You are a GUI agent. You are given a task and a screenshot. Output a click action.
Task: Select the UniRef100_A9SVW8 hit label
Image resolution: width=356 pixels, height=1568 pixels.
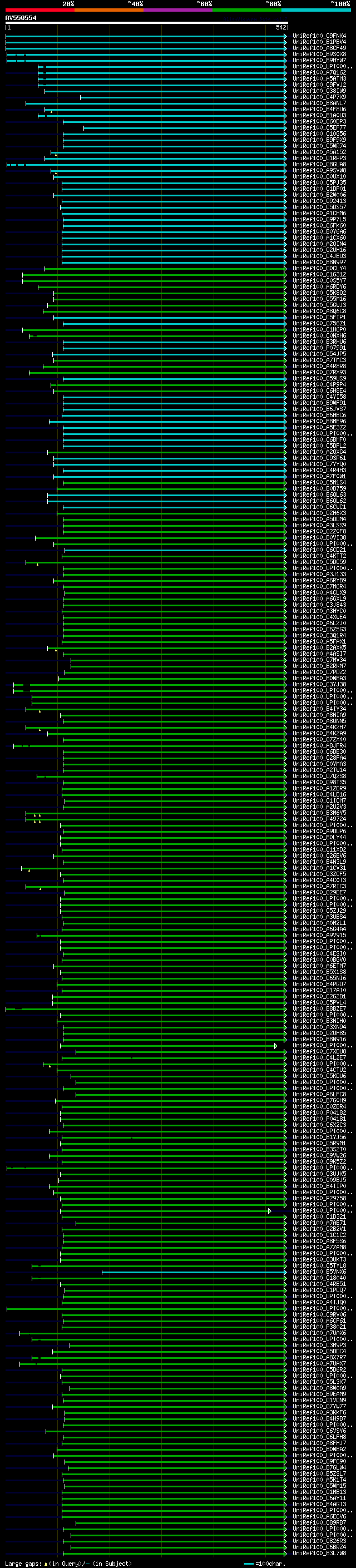(x=319, y=170)
